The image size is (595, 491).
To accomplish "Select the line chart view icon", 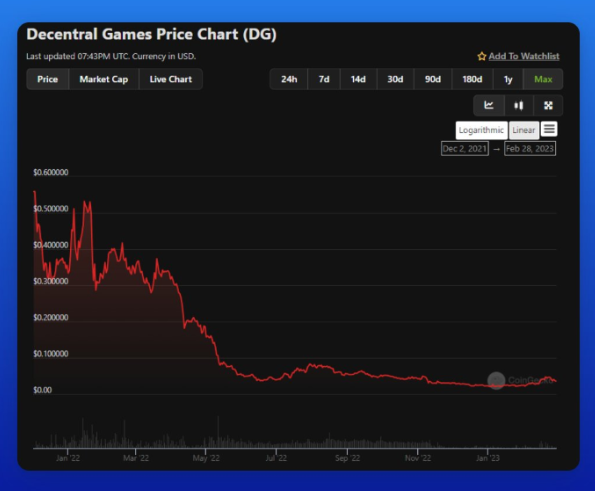I will coord(489,105).
